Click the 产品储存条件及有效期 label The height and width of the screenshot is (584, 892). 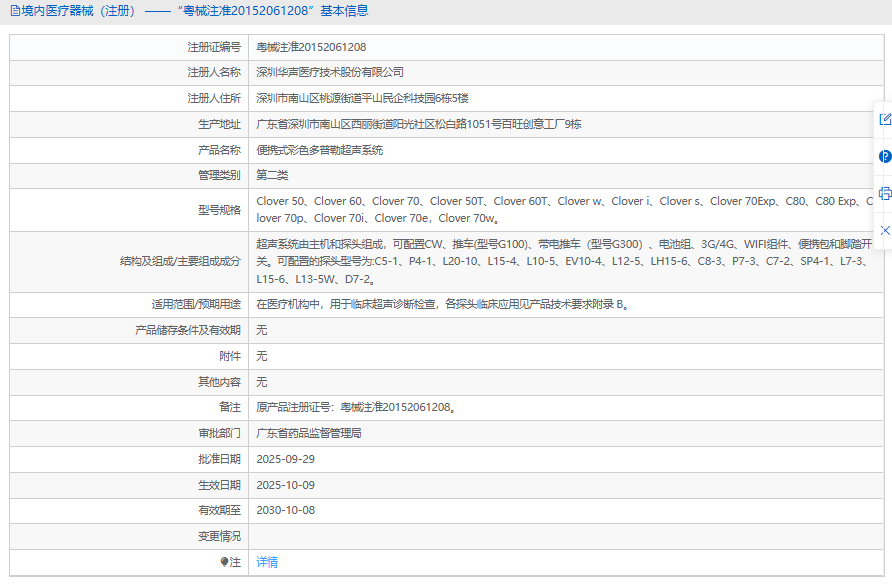tap(188, 330)
